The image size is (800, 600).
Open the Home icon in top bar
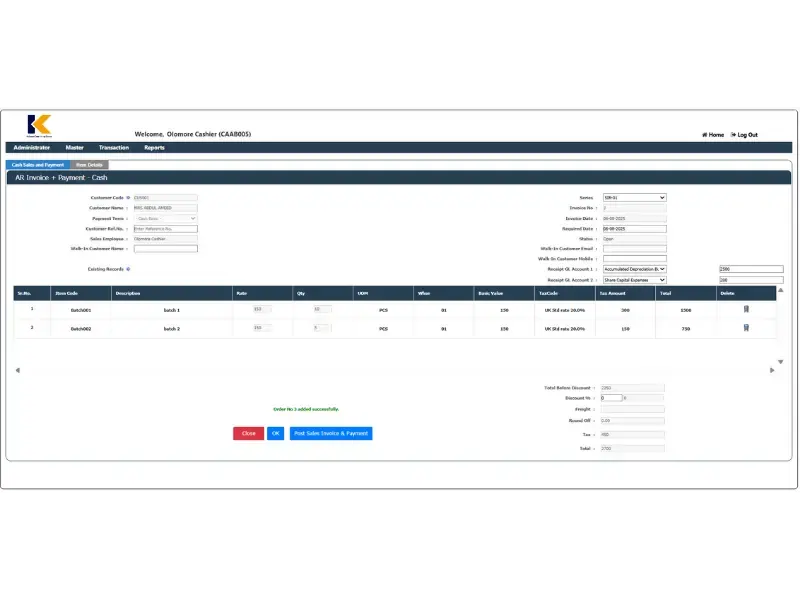707,134
